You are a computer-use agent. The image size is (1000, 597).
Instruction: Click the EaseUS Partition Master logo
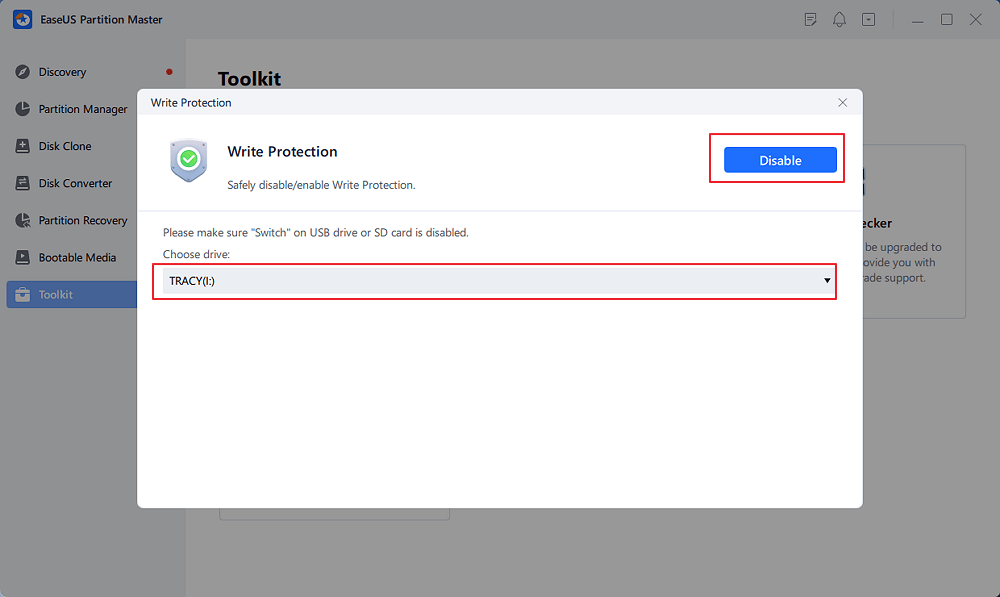click(x=22, y=19)
